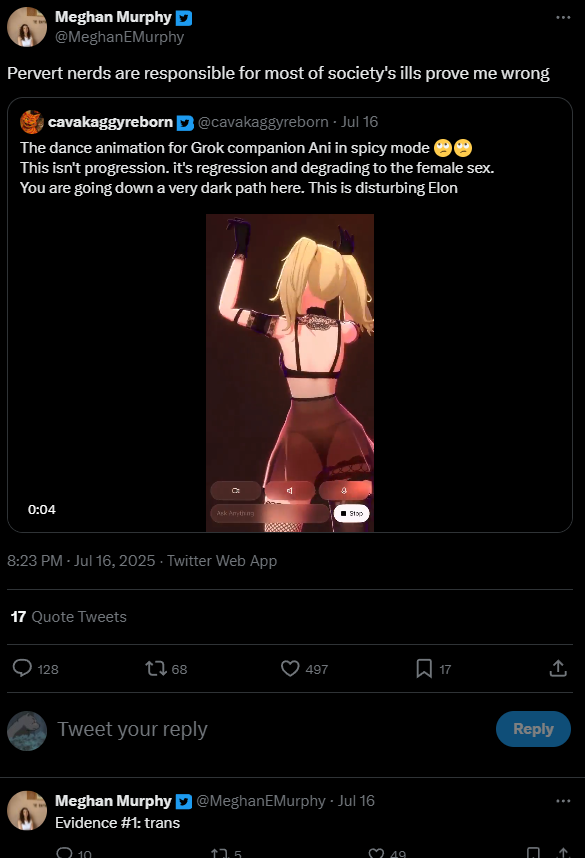Viewport: 585px width, 858px height.
Task: Open the ellipsis menu on the 'Evidence #1' reply
Action: pyautogui.click(x=563, y=801)
